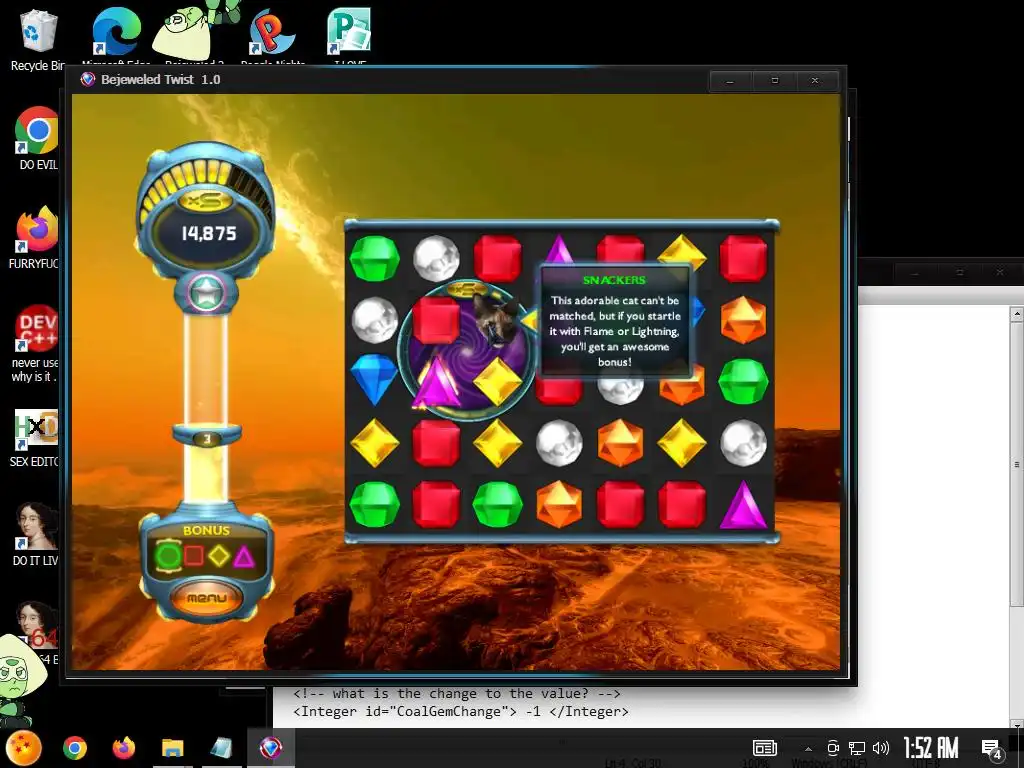Screen dimensions: 1024x768
Task: Click the 14,875 score display
Action: [x=208, y=233]
